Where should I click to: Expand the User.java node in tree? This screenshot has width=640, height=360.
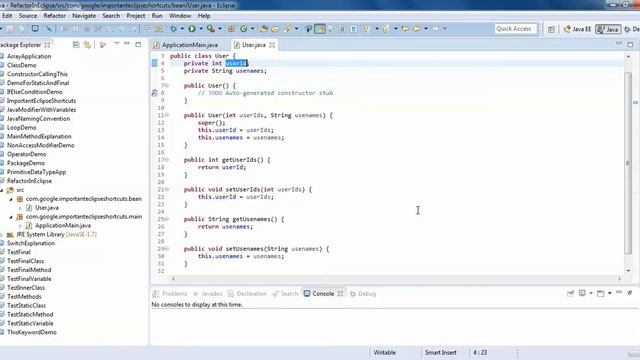click(20, 208)
